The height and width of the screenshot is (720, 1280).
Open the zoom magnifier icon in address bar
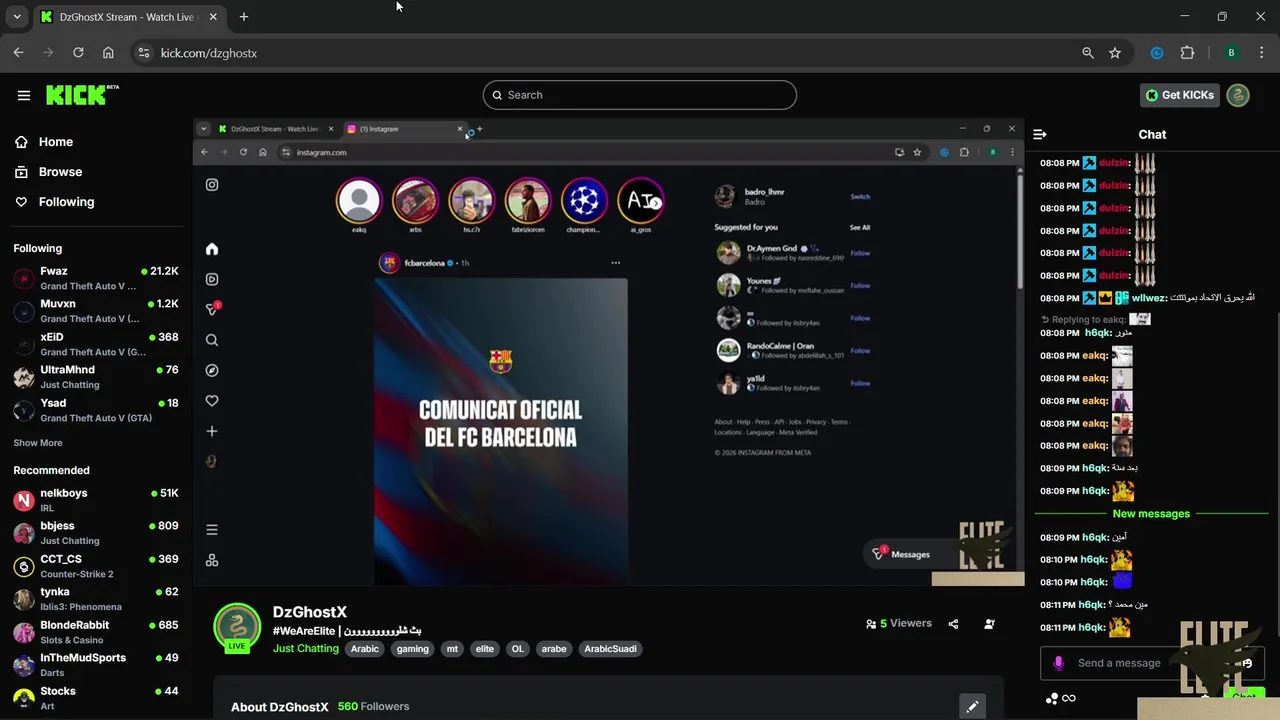point(1088,53)
